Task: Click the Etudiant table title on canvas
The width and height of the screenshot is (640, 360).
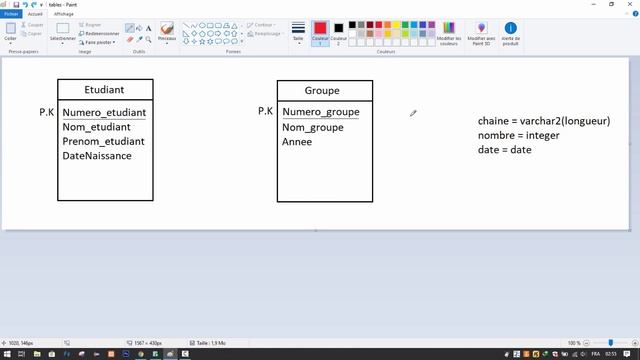Action: 104,89
